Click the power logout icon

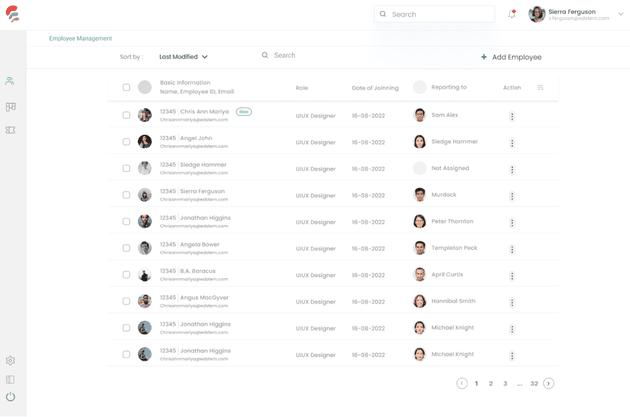pos(10,397)
